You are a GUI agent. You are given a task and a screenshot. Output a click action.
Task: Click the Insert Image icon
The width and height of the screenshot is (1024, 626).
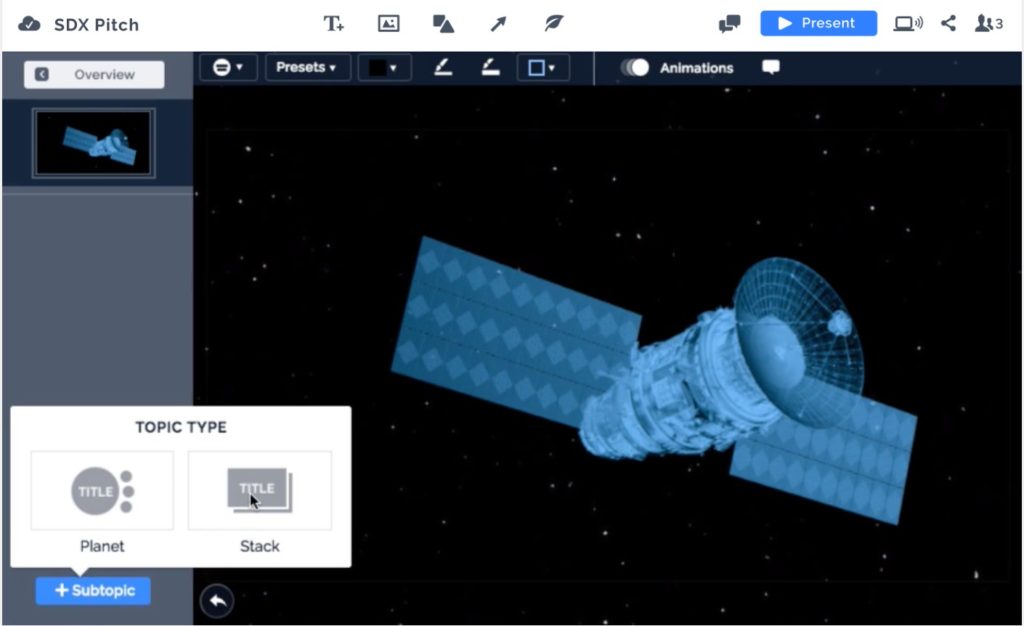pos(388,23)
